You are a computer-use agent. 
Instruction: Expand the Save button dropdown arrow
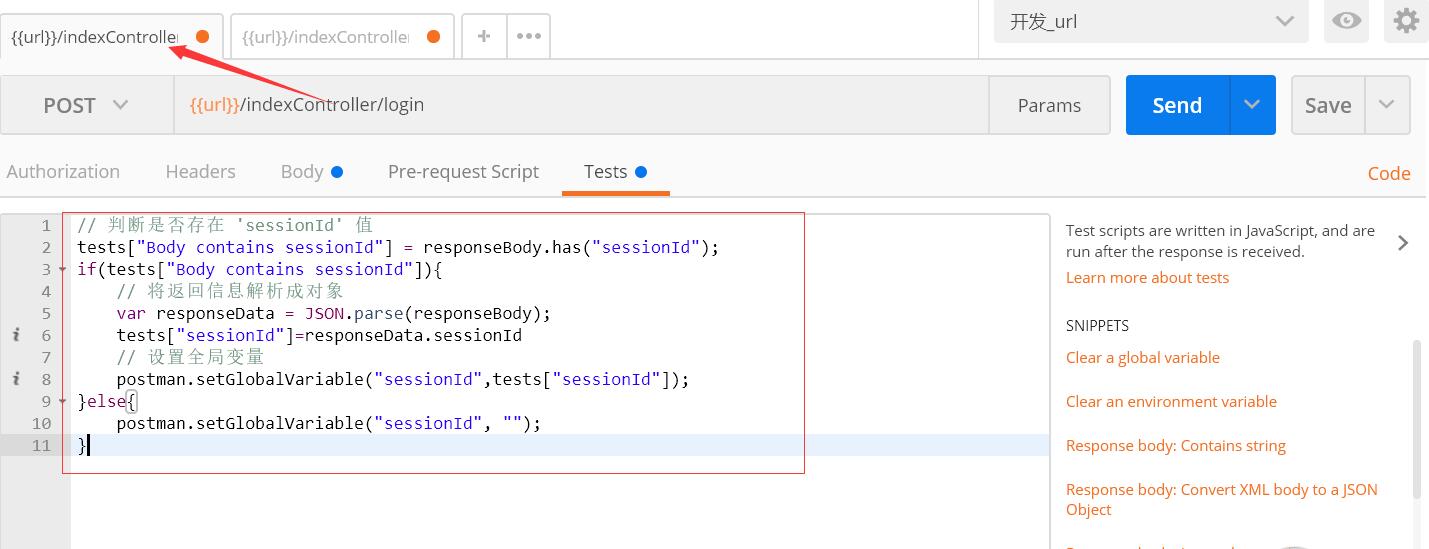point(1387,105)
